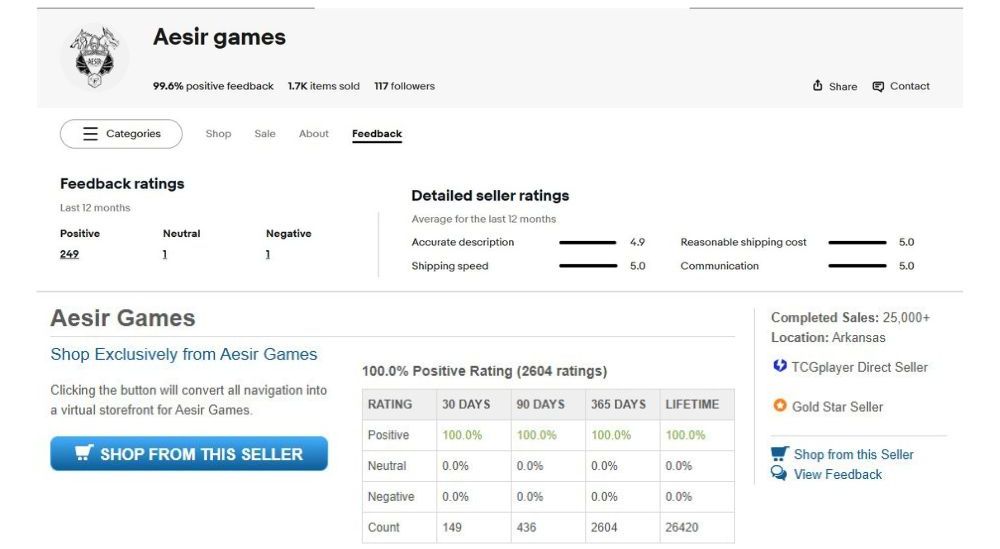The image size is (1000, 549).
Task: Click the '1.7K items sold' text
Action: coord(323,86)
